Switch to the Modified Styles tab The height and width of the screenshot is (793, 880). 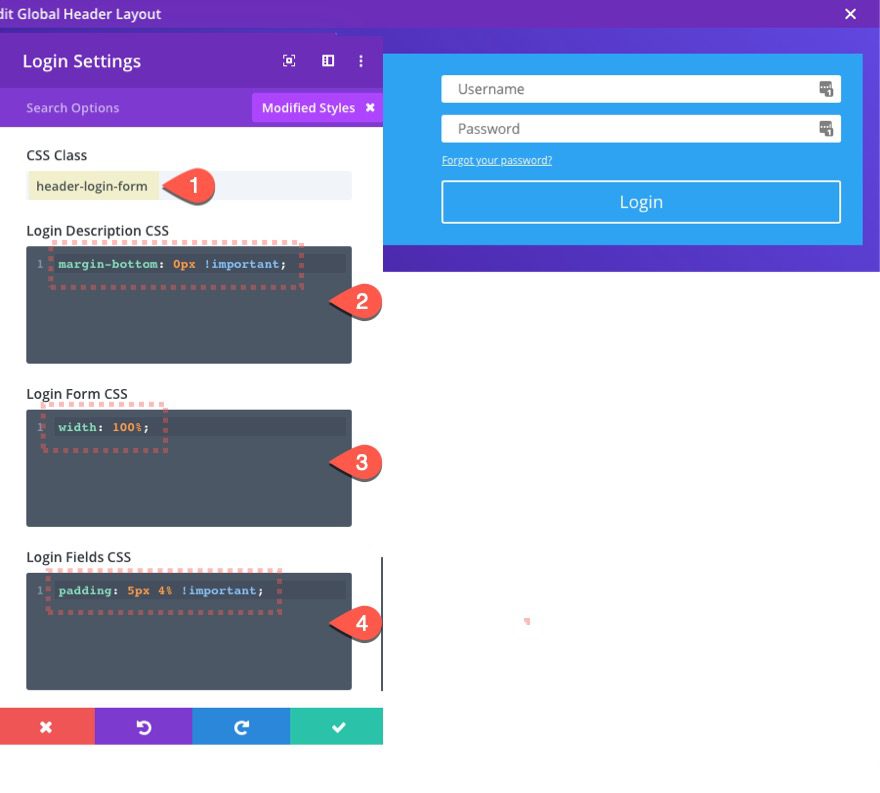coord(306,107)
